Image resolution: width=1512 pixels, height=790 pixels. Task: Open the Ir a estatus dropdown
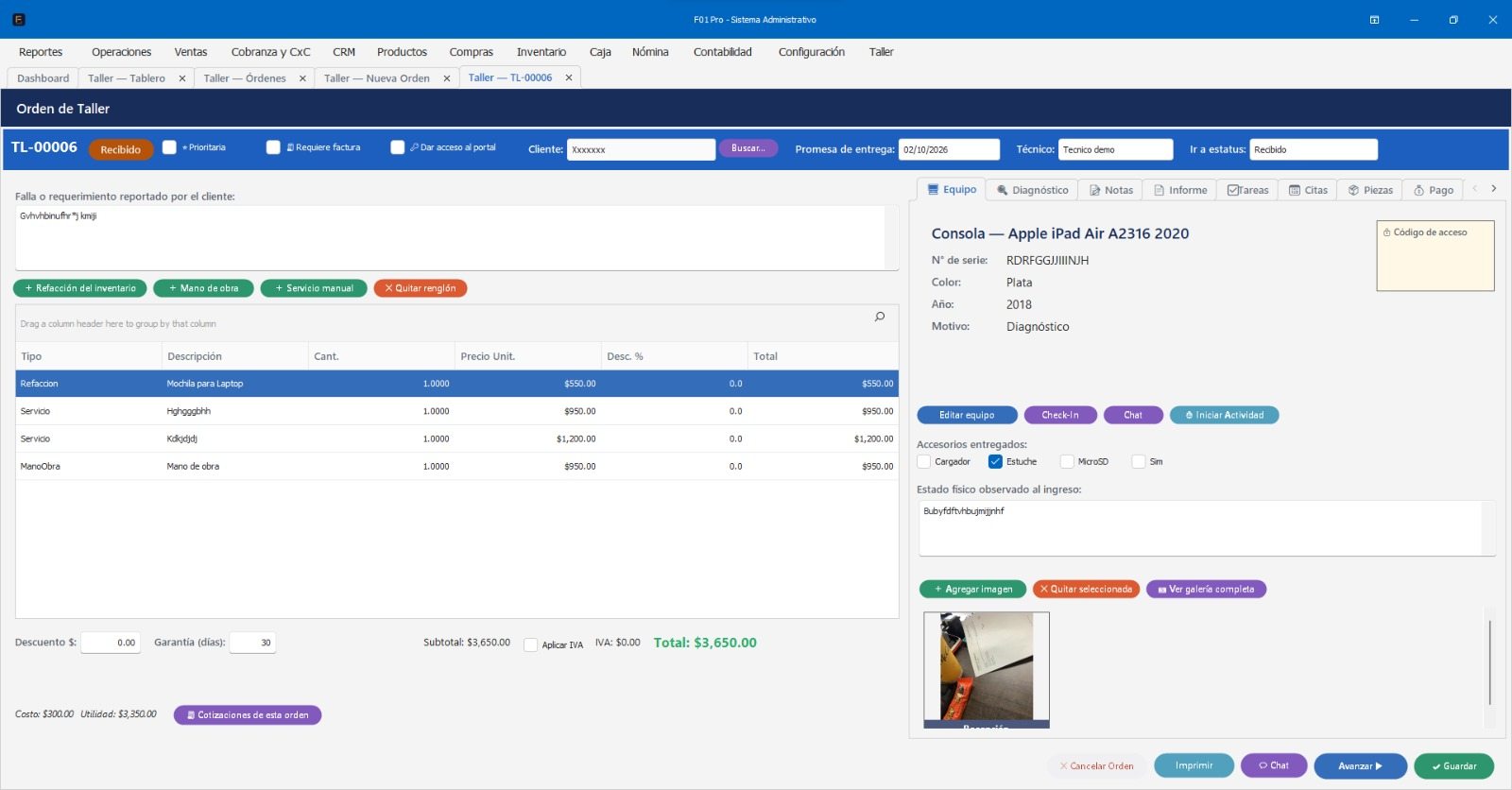(1314, 149)
